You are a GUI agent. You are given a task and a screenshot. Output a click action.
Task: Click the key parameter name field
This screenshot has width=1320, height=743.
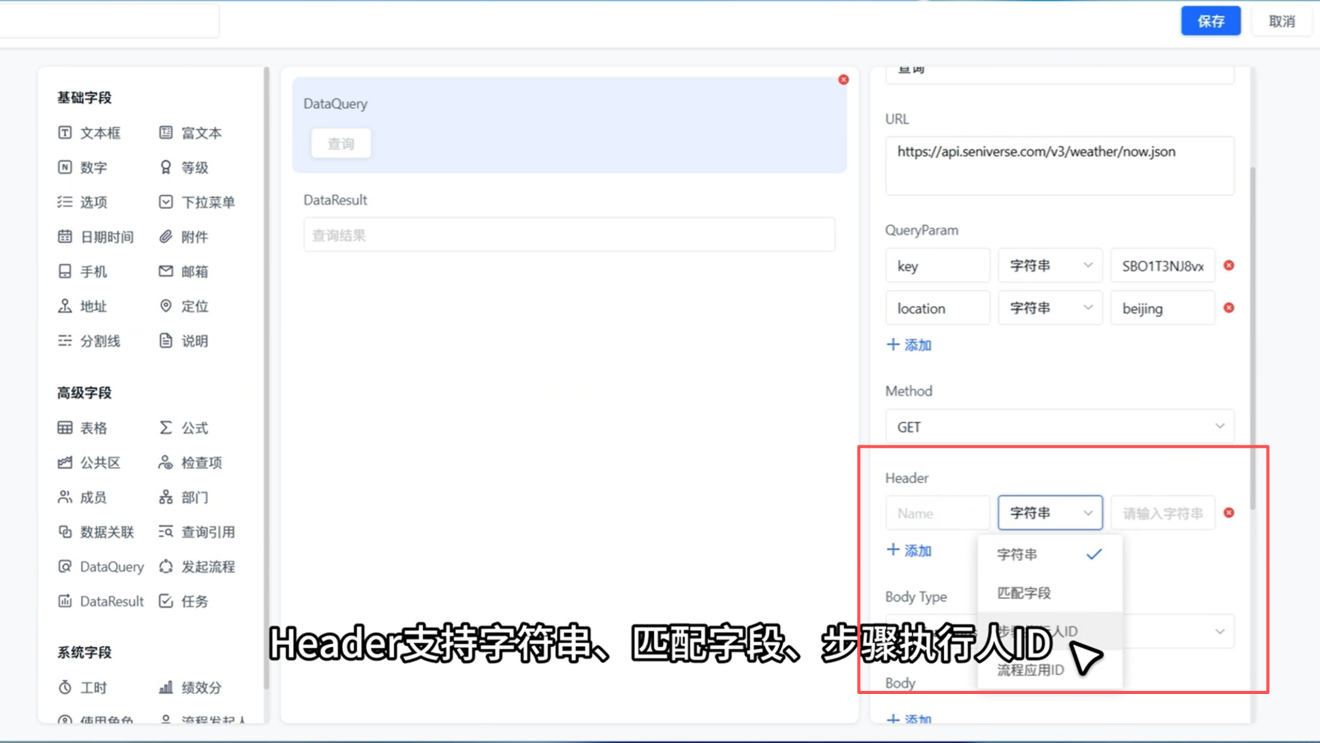[937, 266]
